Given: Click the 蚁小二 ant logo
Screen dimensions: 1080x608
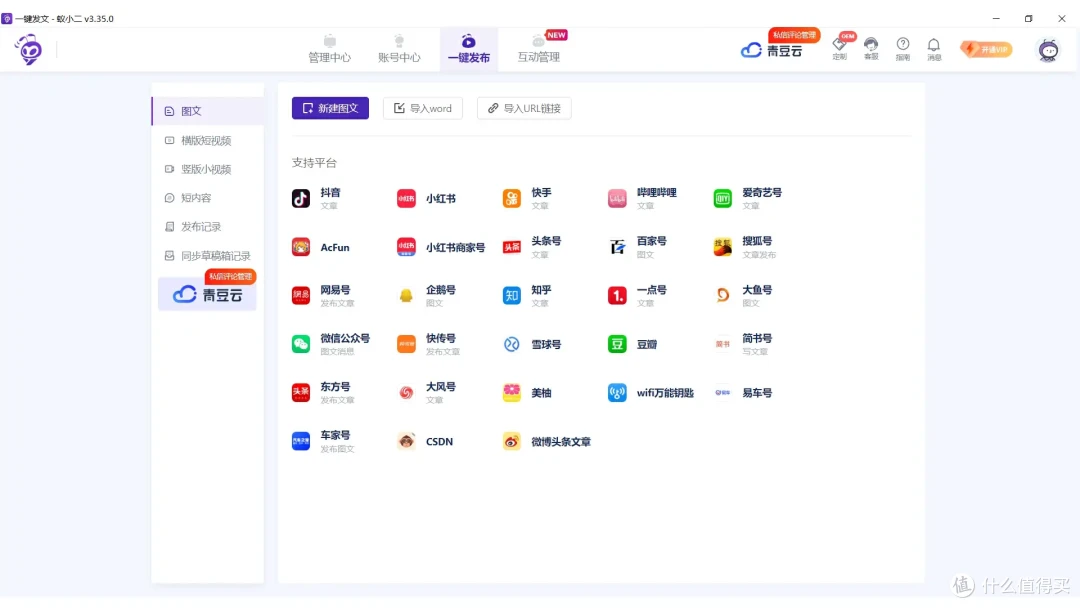Looking at the screenshot, I should [29, 50].
